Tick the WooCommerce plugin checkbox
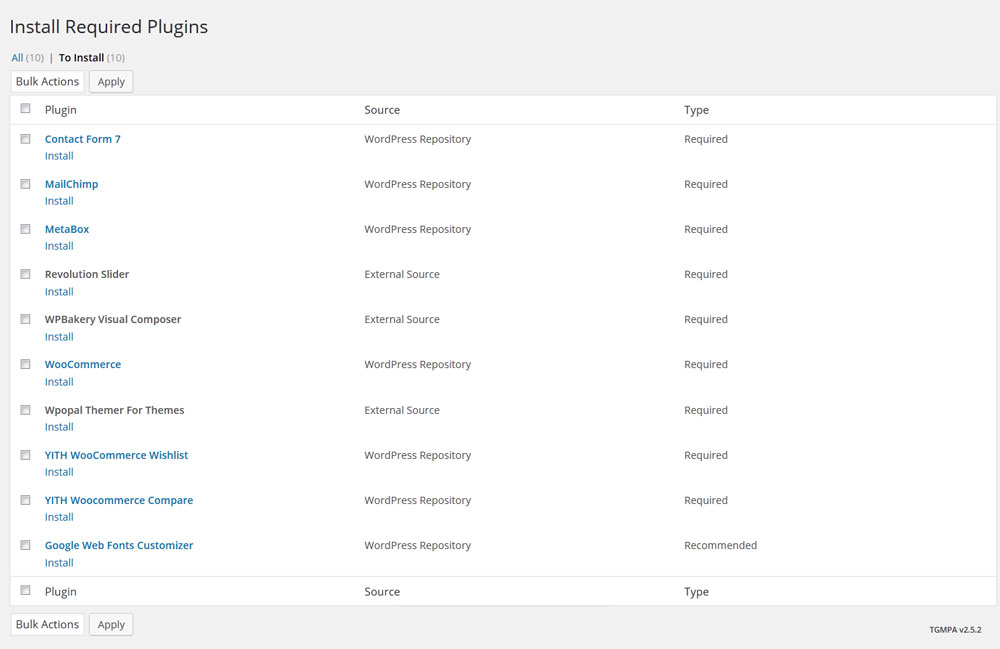1000x649 pixels. [x=25, y=364]
